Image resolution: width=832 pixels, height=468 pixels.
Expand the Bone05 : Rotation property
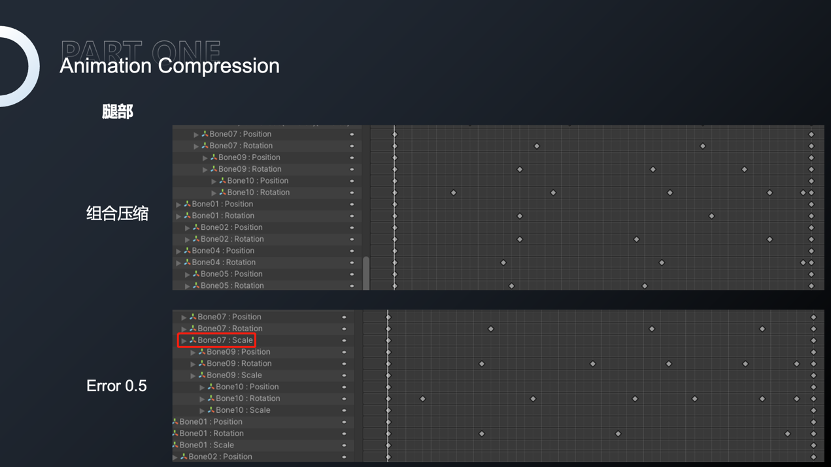[187, 286]
